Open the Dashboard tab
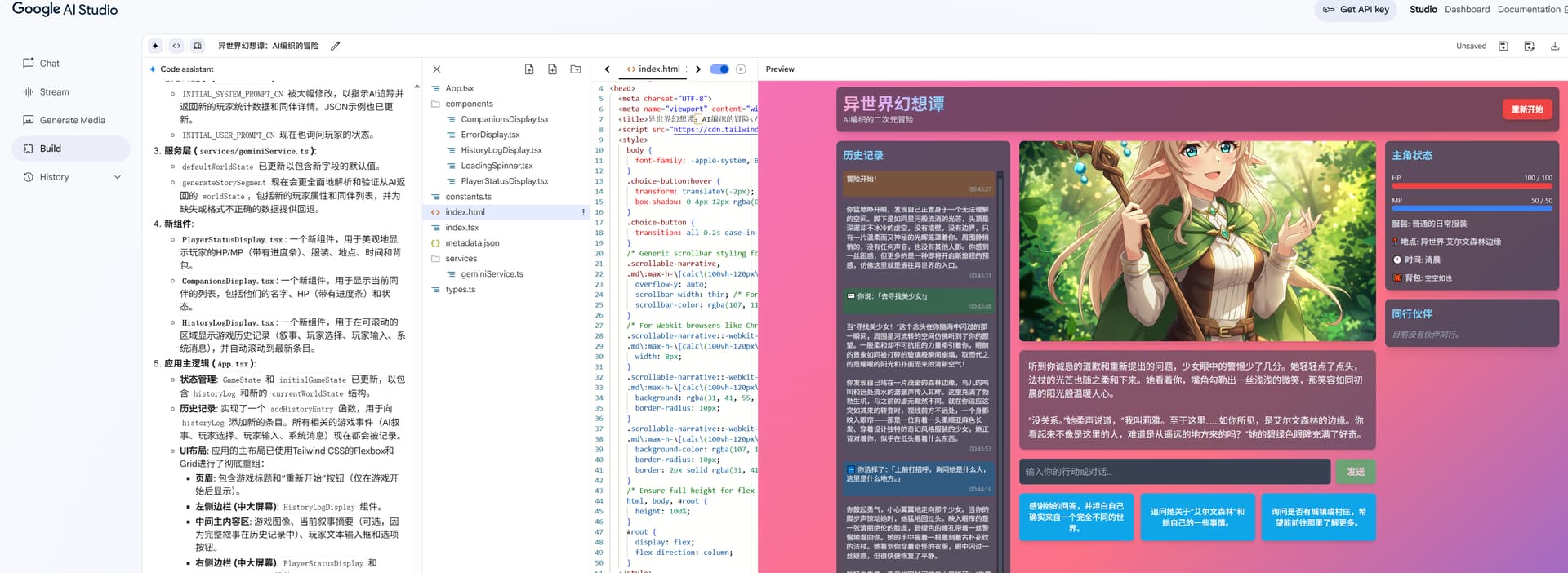 click(1468, 10)
